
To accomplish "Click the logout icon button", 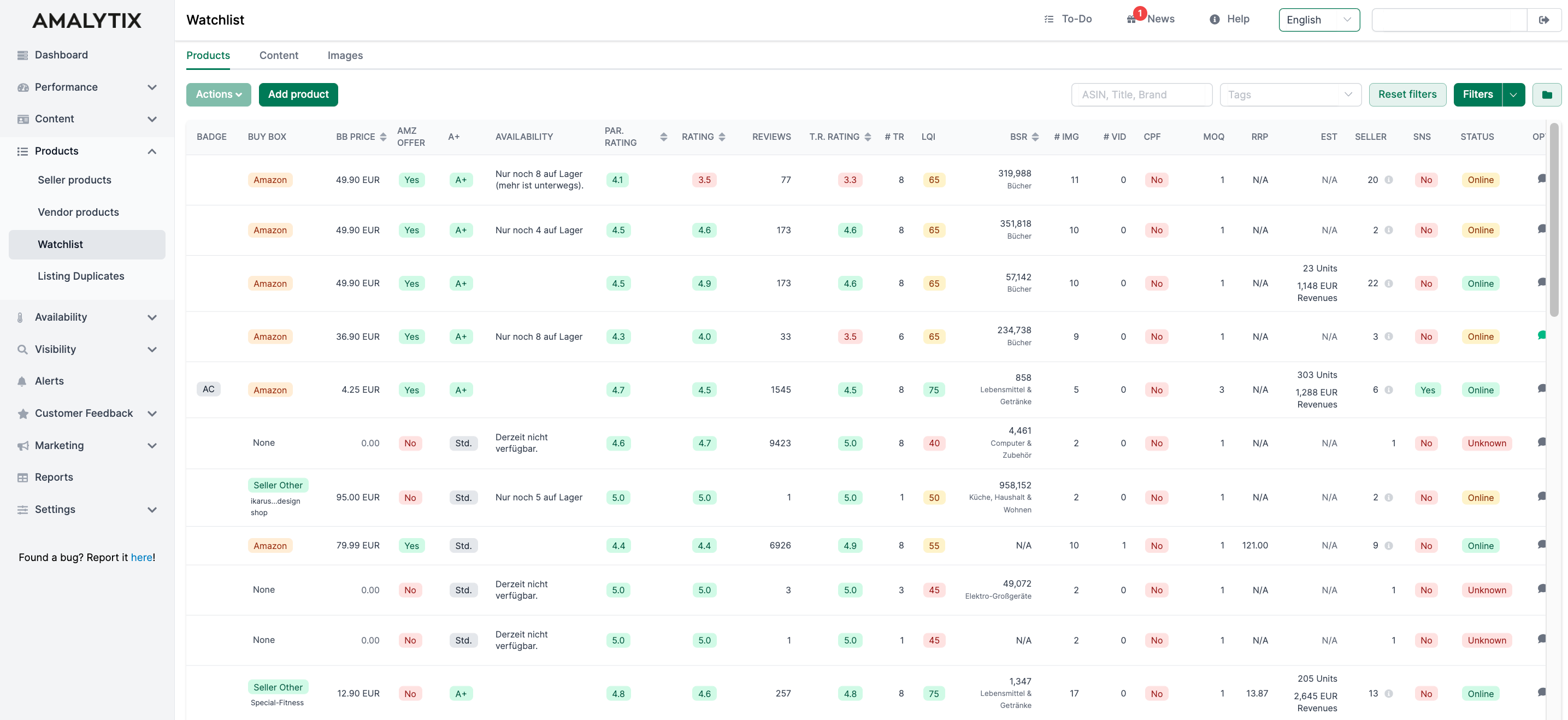I will coord(1545,20).
